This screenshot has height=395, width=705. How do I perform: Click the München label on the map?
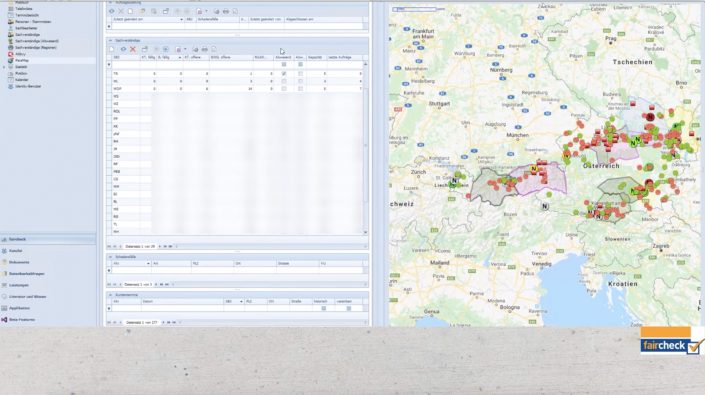pos(517,135)
